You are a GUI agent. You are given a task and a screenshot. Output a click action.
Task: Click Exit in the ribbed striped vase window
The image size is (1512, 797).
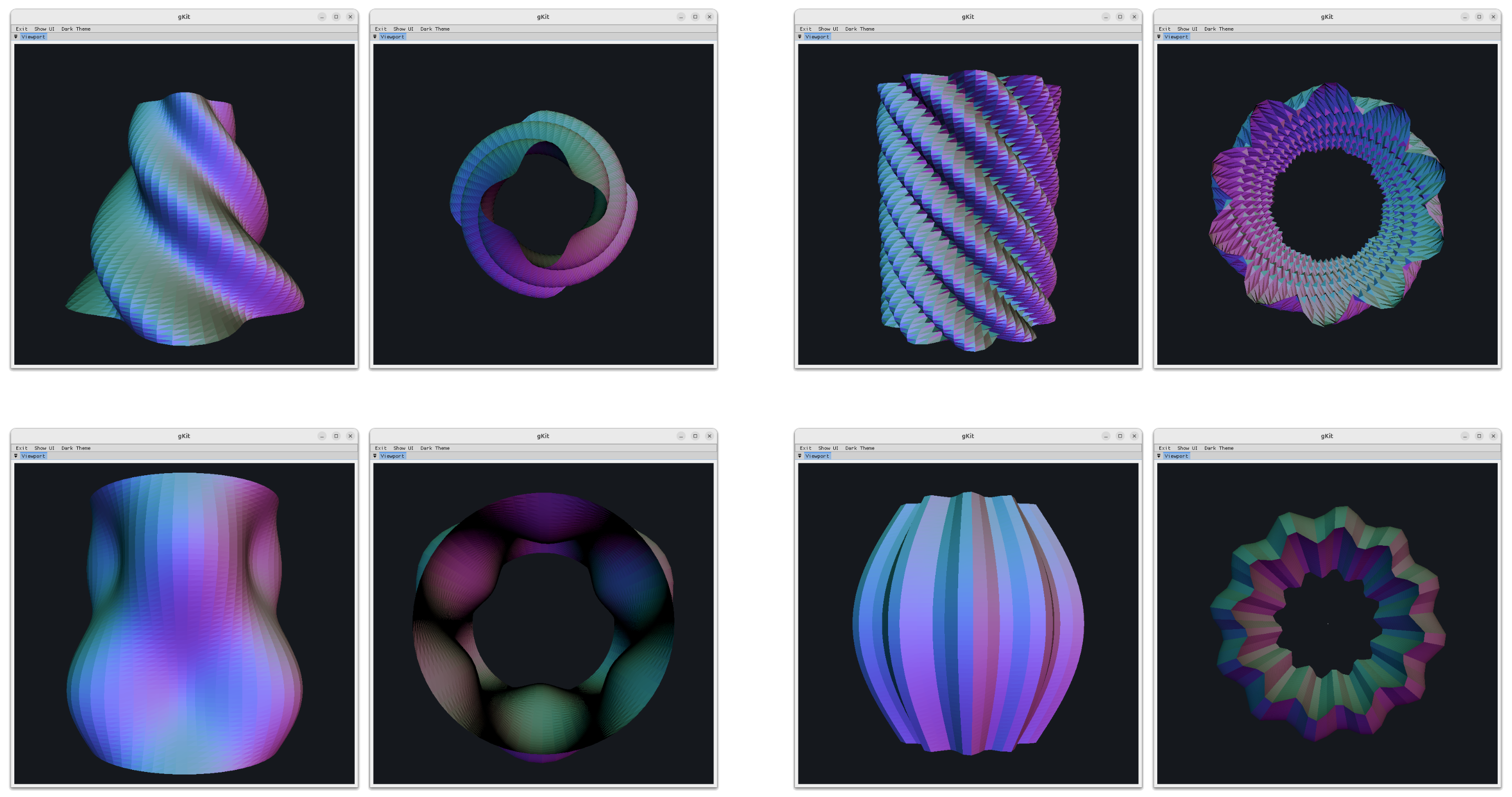(806, 448)
